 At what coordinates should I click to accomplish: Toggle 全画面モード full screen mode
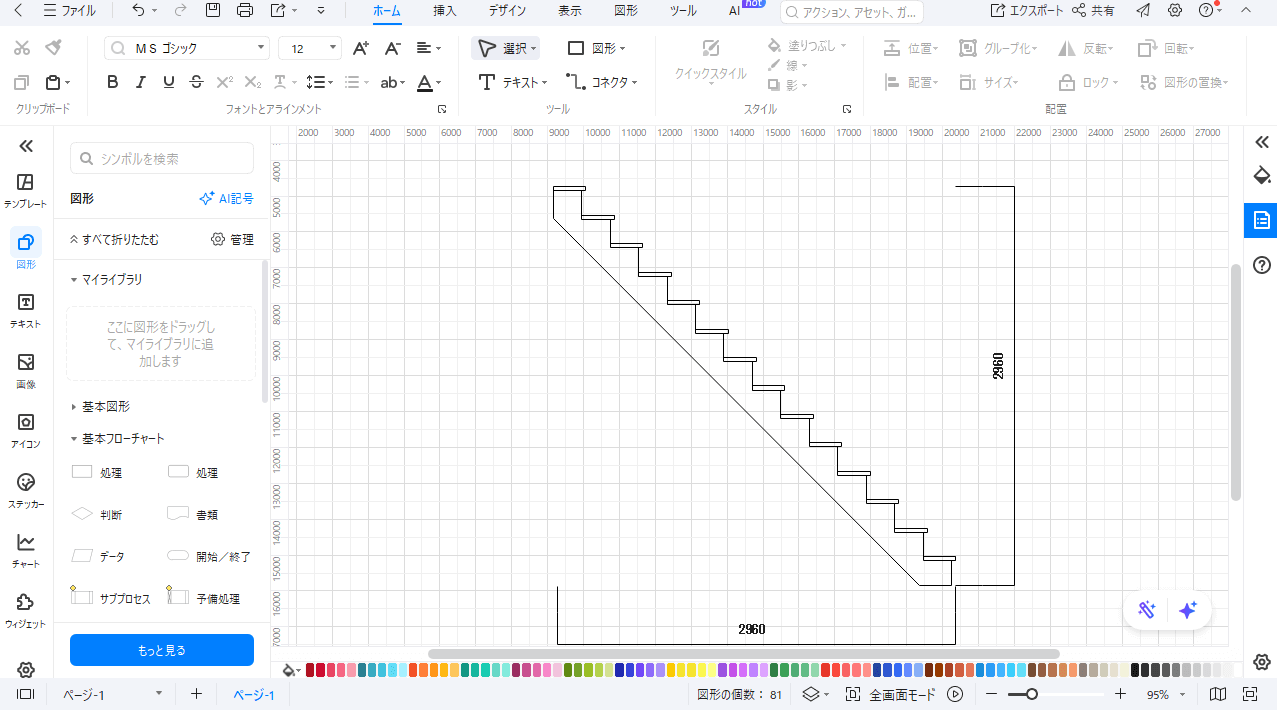coord(893,694)
